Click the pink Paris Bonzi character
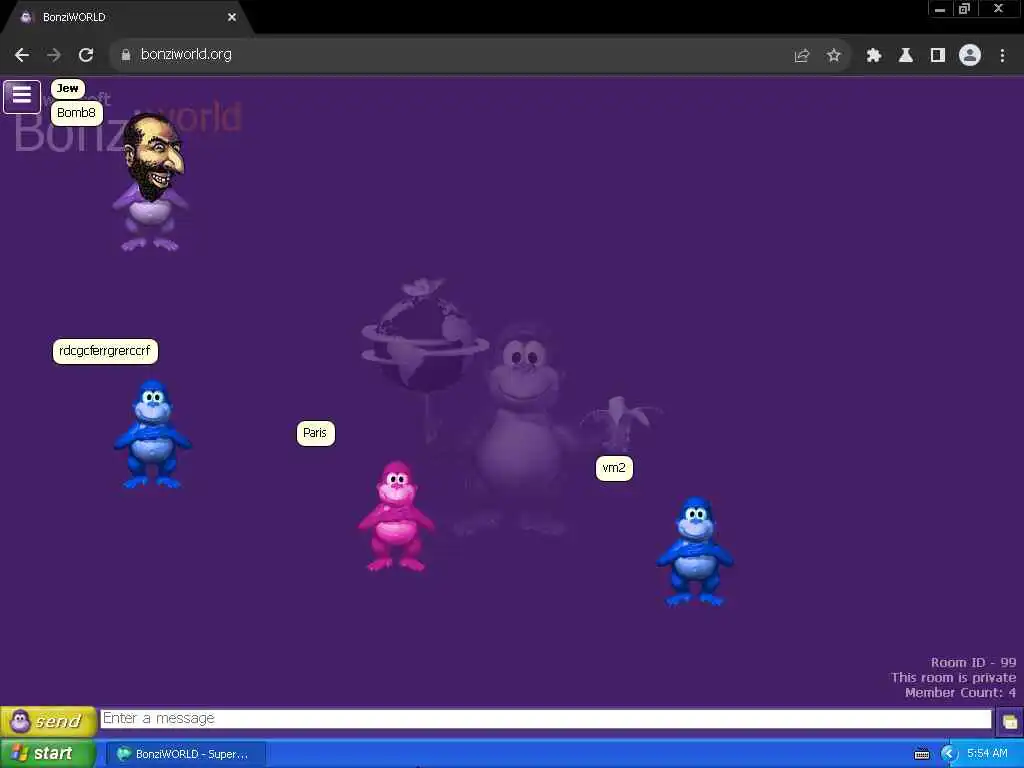 click(396, 517)
